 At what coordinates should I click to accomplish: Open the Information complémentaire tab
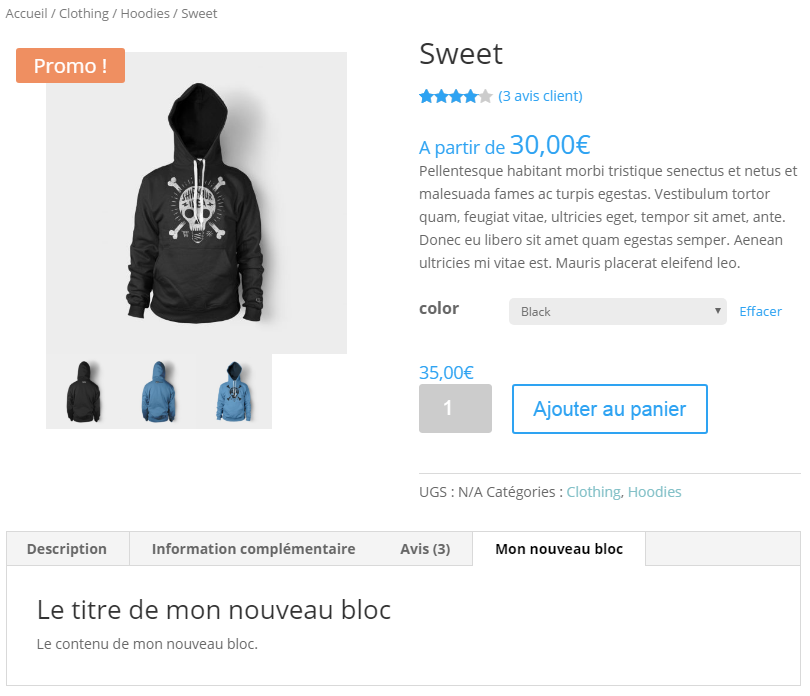tap(253, 548)
